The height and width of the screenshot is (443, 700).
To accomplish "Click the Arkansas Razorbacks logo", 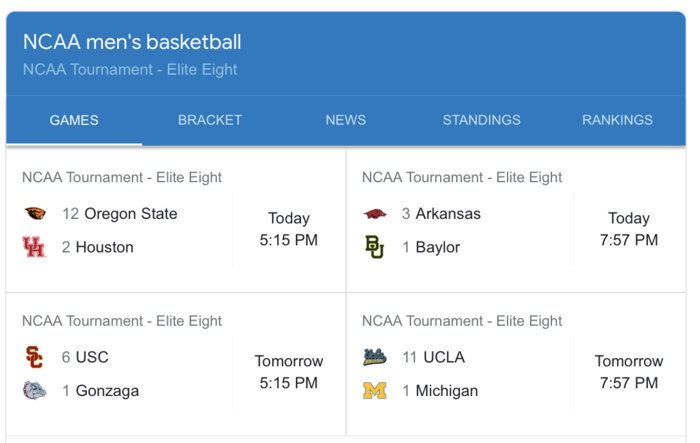I will coord(375,214).
